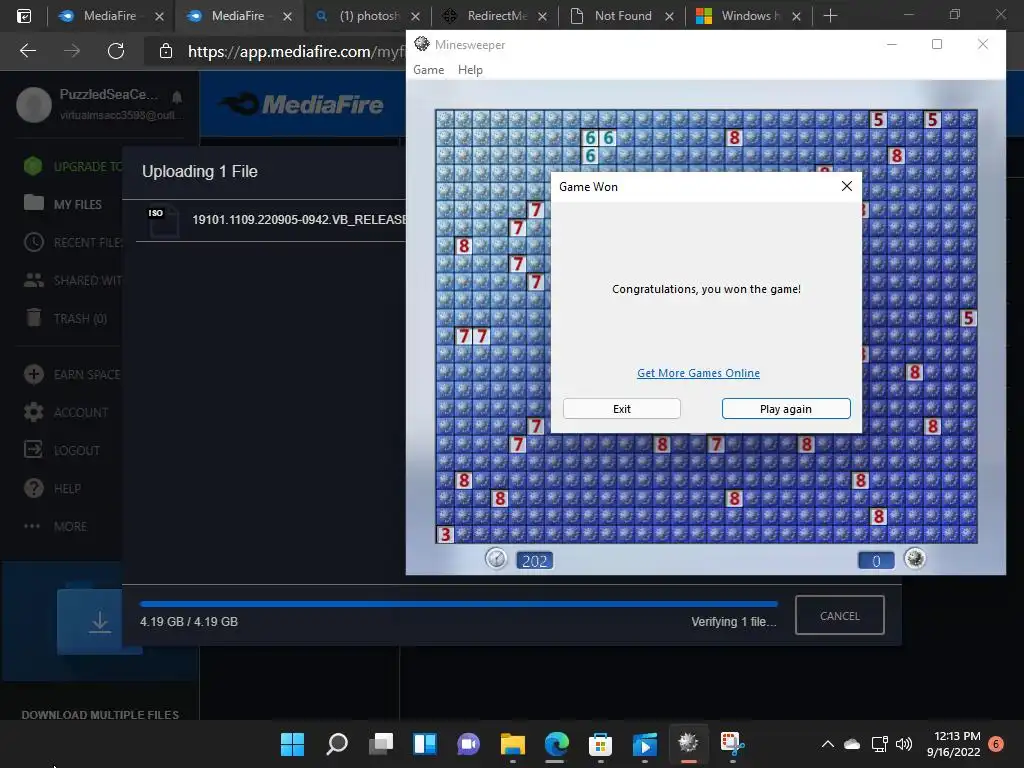Click the Minesweeper taskbar icon

(x=688, y=743)
